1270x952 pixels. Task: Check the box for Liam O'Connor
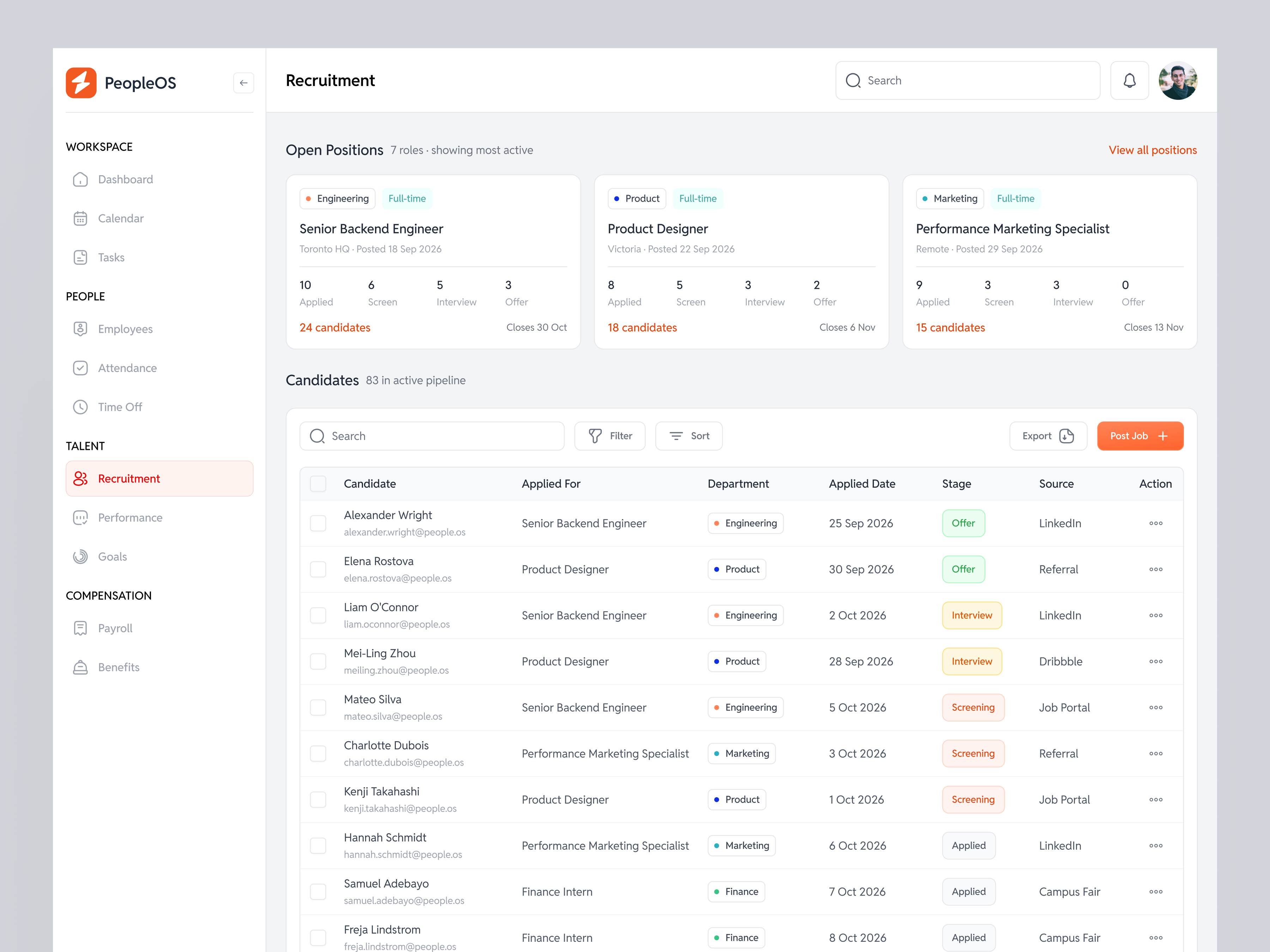click(318, 616)
